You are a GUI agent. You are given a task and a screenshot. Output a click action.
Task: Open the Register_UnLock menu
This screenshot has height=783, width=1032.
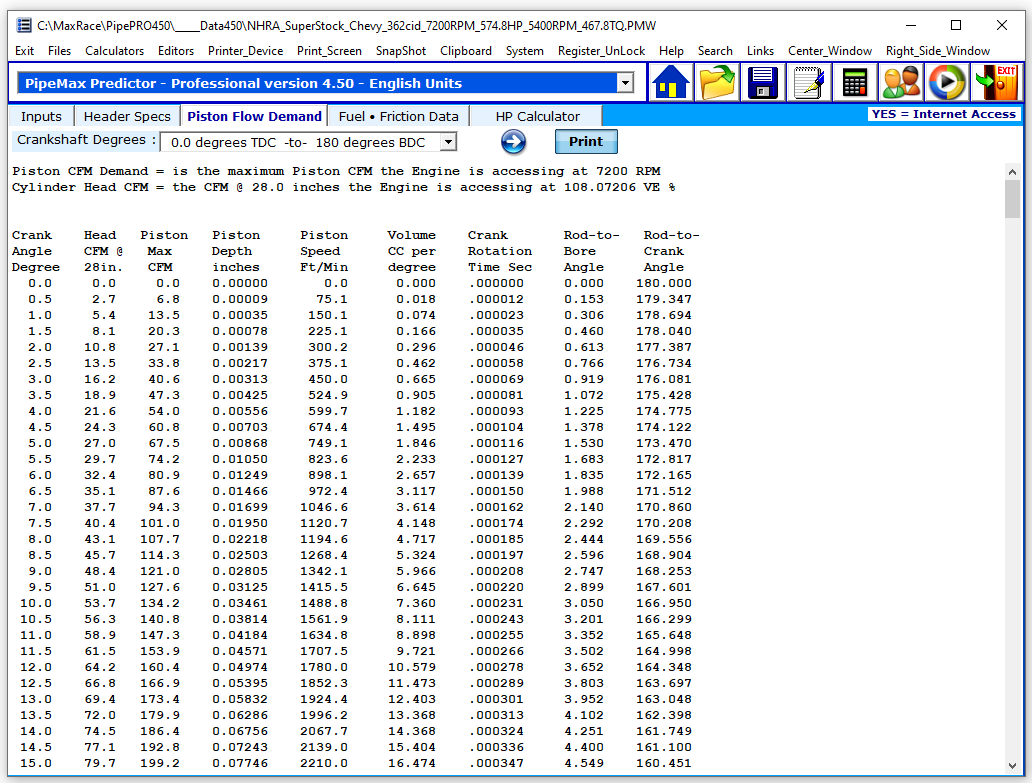pos(602,51)
